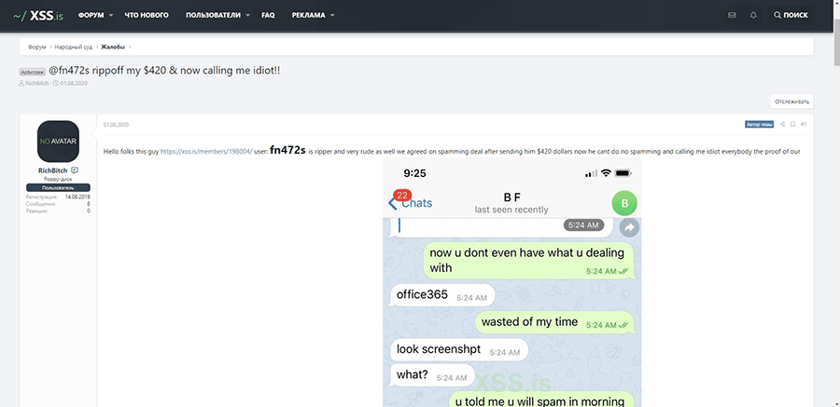Open the РЕКЛАМА navigation item
Viewport: 840px width, 407px height.
coord(309,16)
